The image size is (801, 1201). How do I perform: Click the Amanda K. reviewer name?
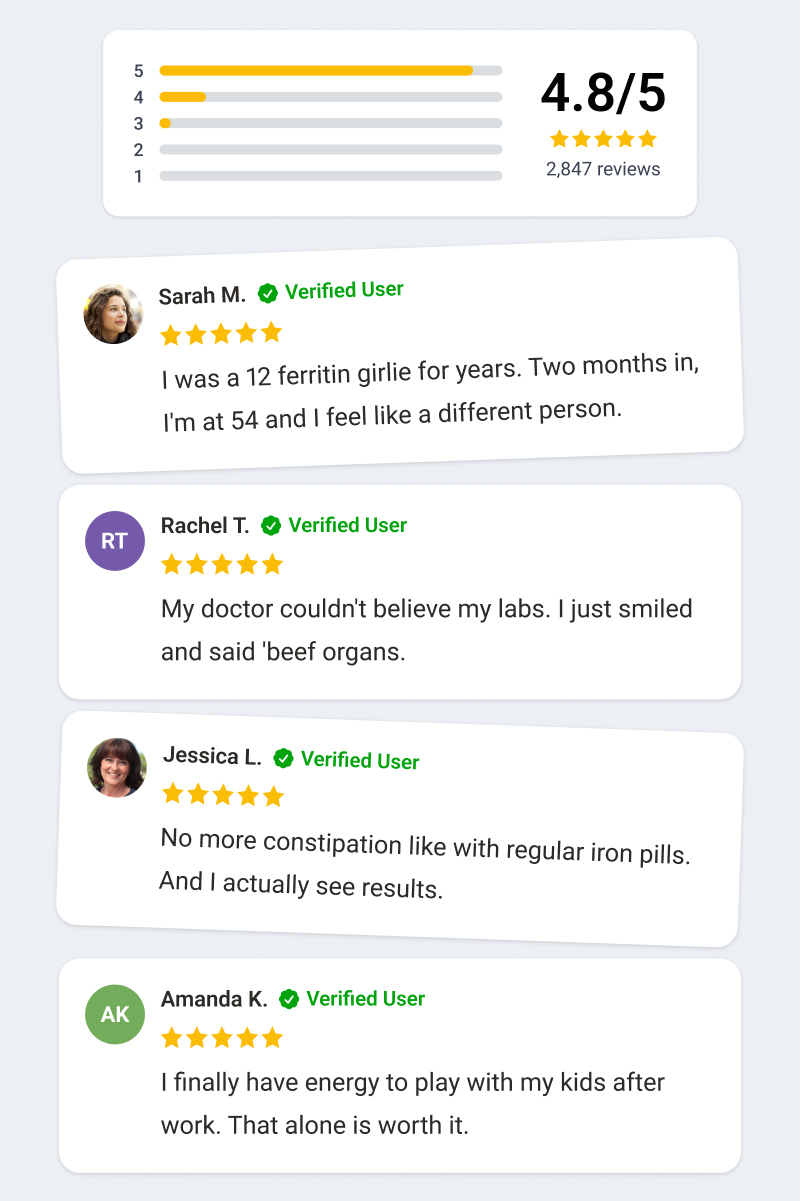(214, 999)
